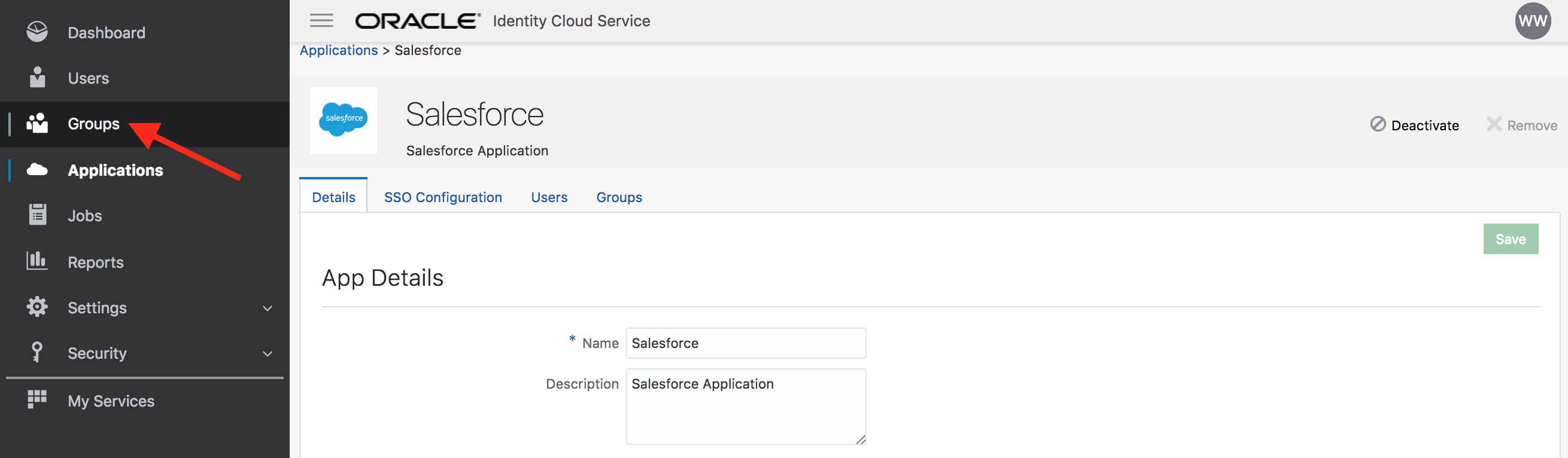The height and width of the screenshot is (458, 1568).
Task: Click the My Services grid icon
Action: (x=37, y=399)
